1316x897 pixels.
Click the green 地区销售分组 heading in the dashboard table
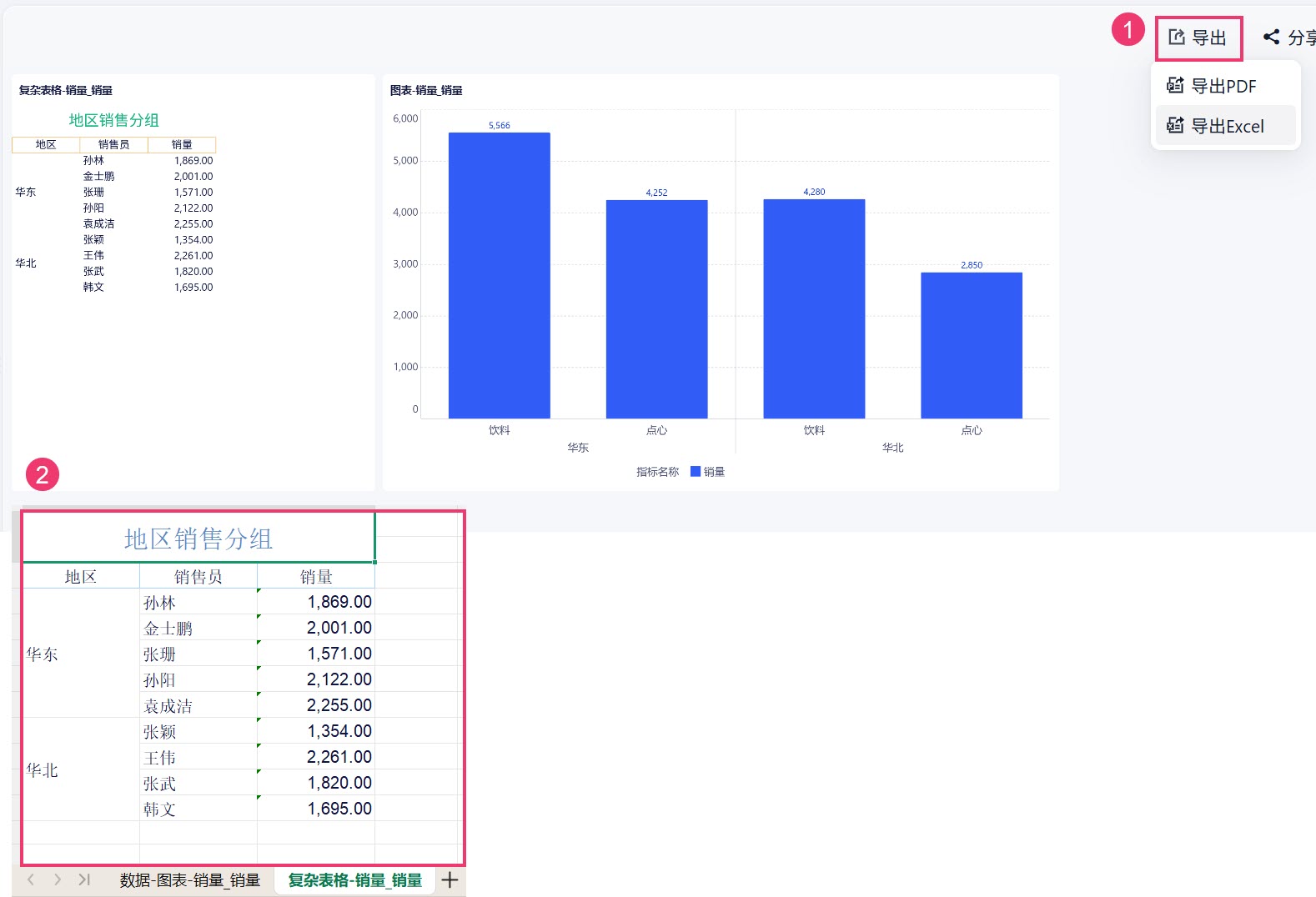click(x=113, y=120)
